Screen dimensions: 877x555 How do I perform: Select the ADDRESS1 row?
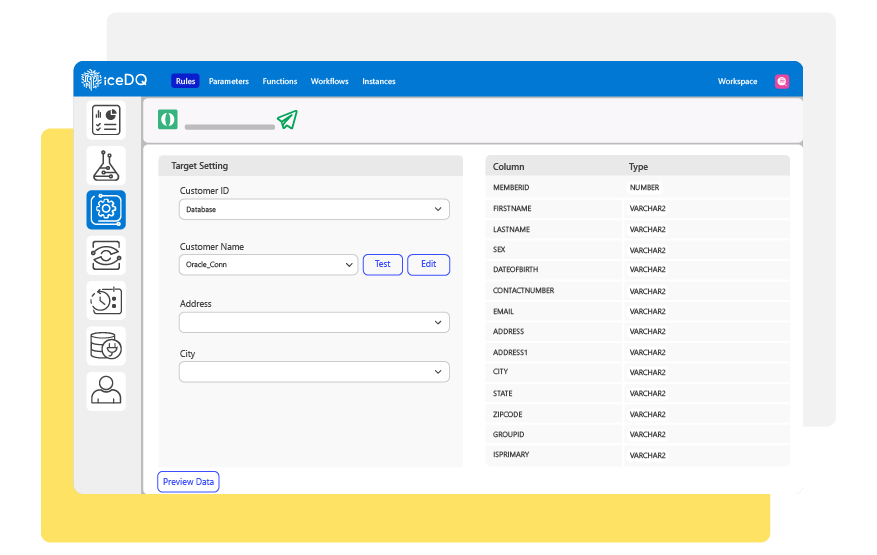638,352
